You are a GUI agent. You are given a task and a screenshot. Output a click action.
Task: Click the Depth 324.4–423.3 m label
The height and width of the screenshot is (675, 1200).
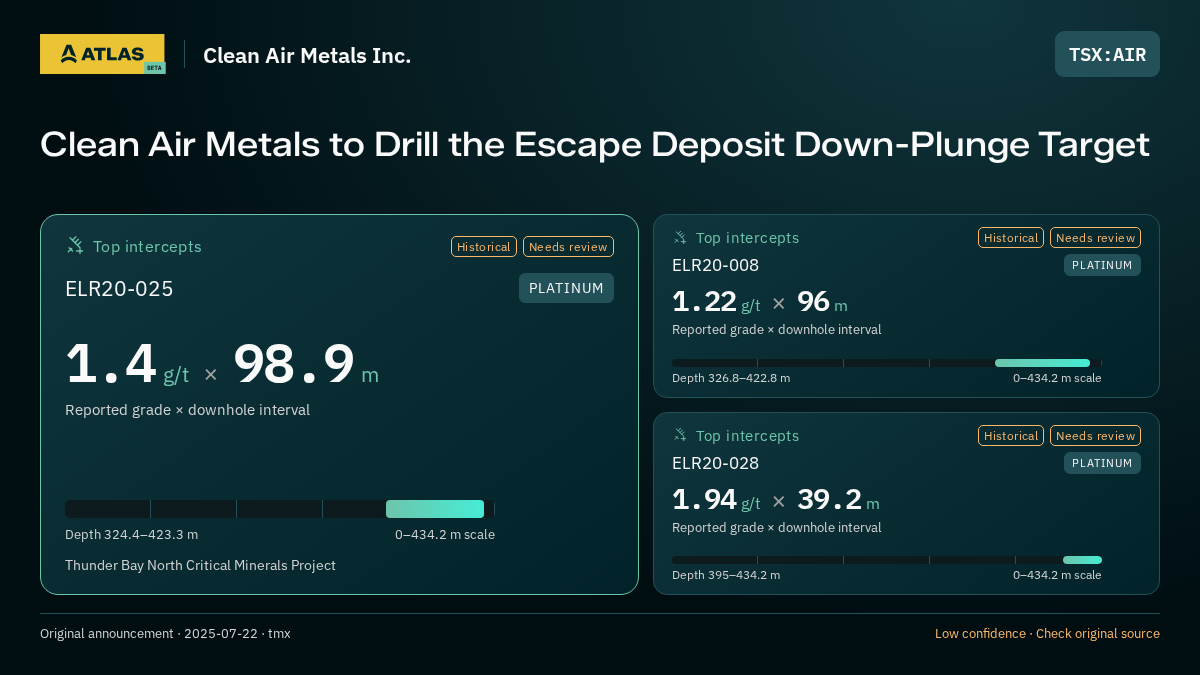click(131, 534)
